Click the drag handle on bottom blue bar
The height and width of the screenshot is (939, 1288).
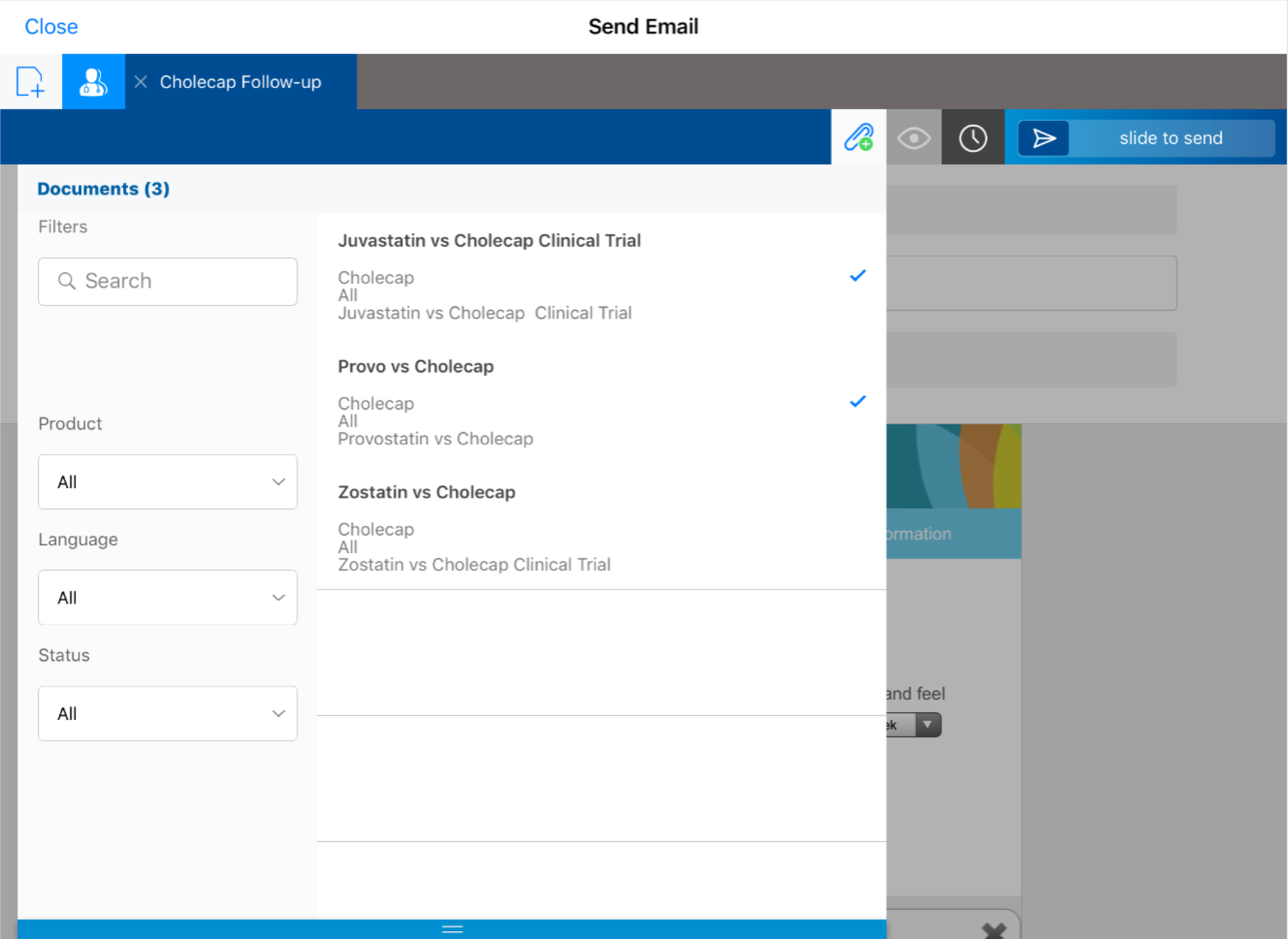pos(452,929)
